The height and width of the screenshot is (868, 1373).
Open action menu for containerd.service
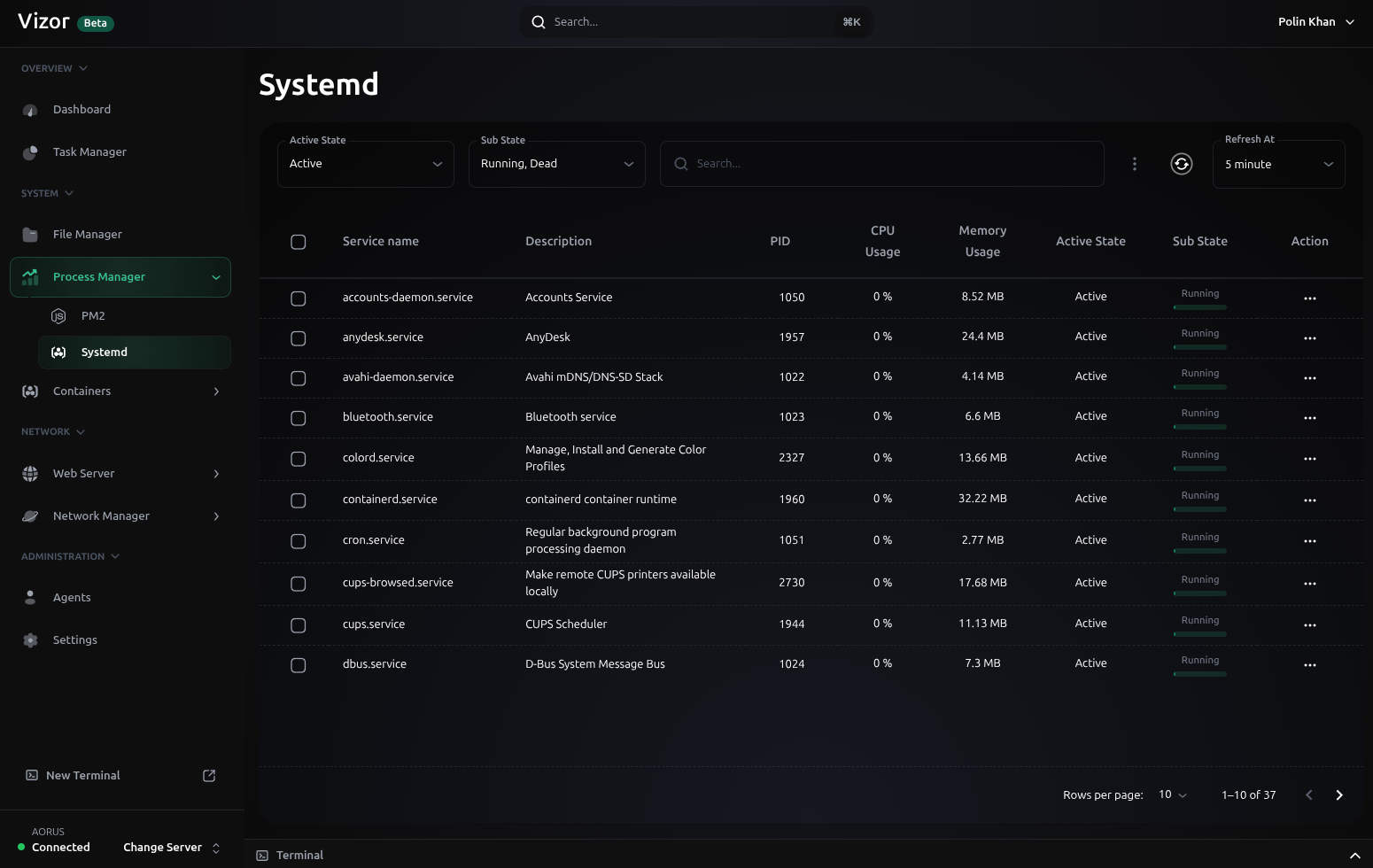click(x=1310, y=500)
